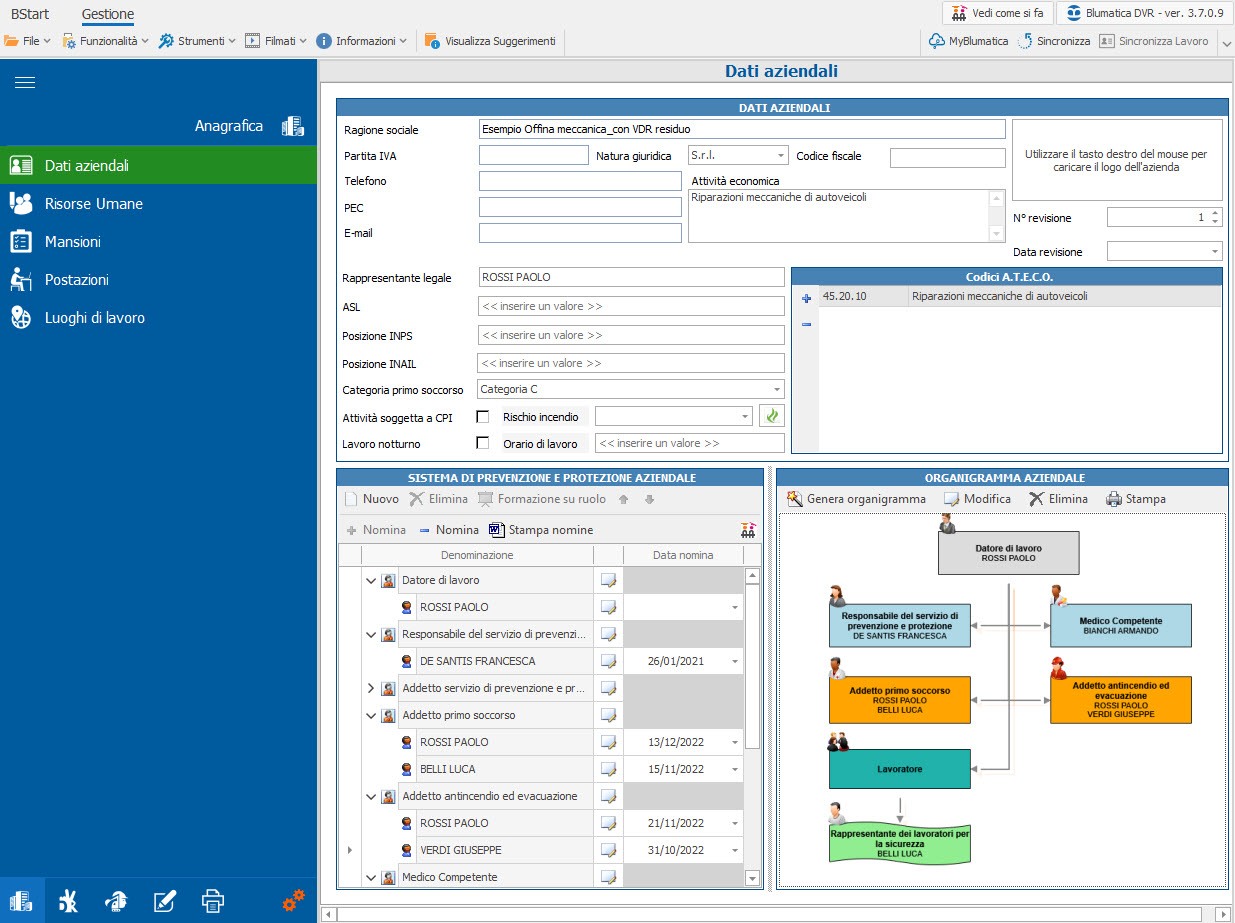Toggle Lavoro notturno checkbox
Screen dimensions: 1235x923
(483, 443)
